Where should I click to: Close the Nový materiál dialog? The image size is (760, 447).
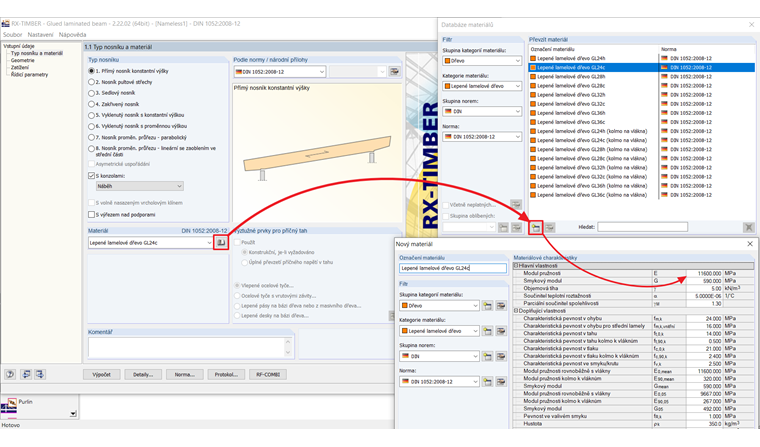pos(750,244)
